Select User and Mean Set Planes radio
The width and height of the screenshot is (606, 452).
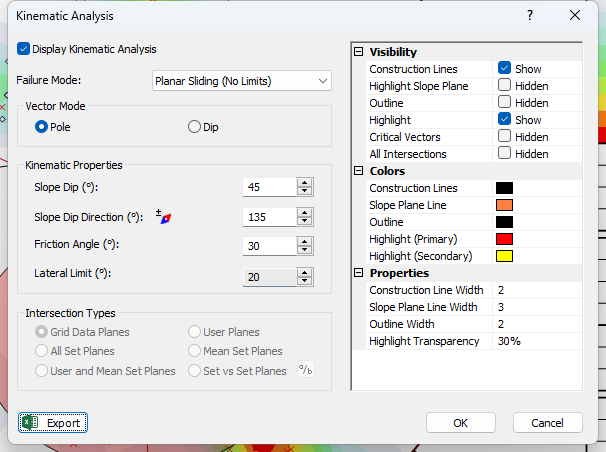pos(41,371)
